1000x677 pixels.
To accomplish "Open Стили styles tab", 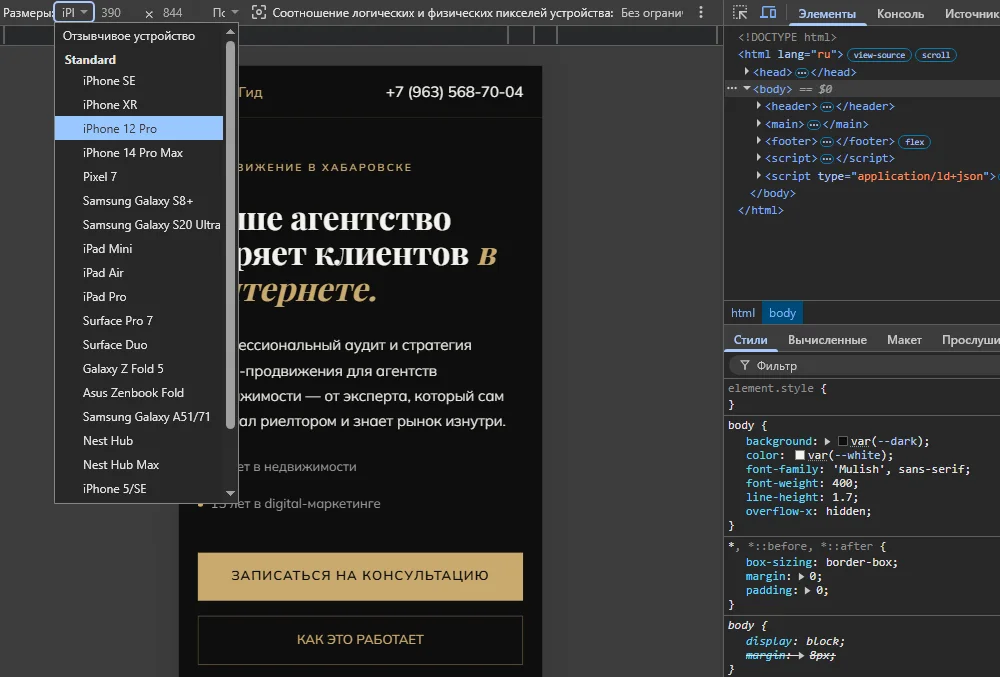I will pyautogui.click(x=750, y=340).
